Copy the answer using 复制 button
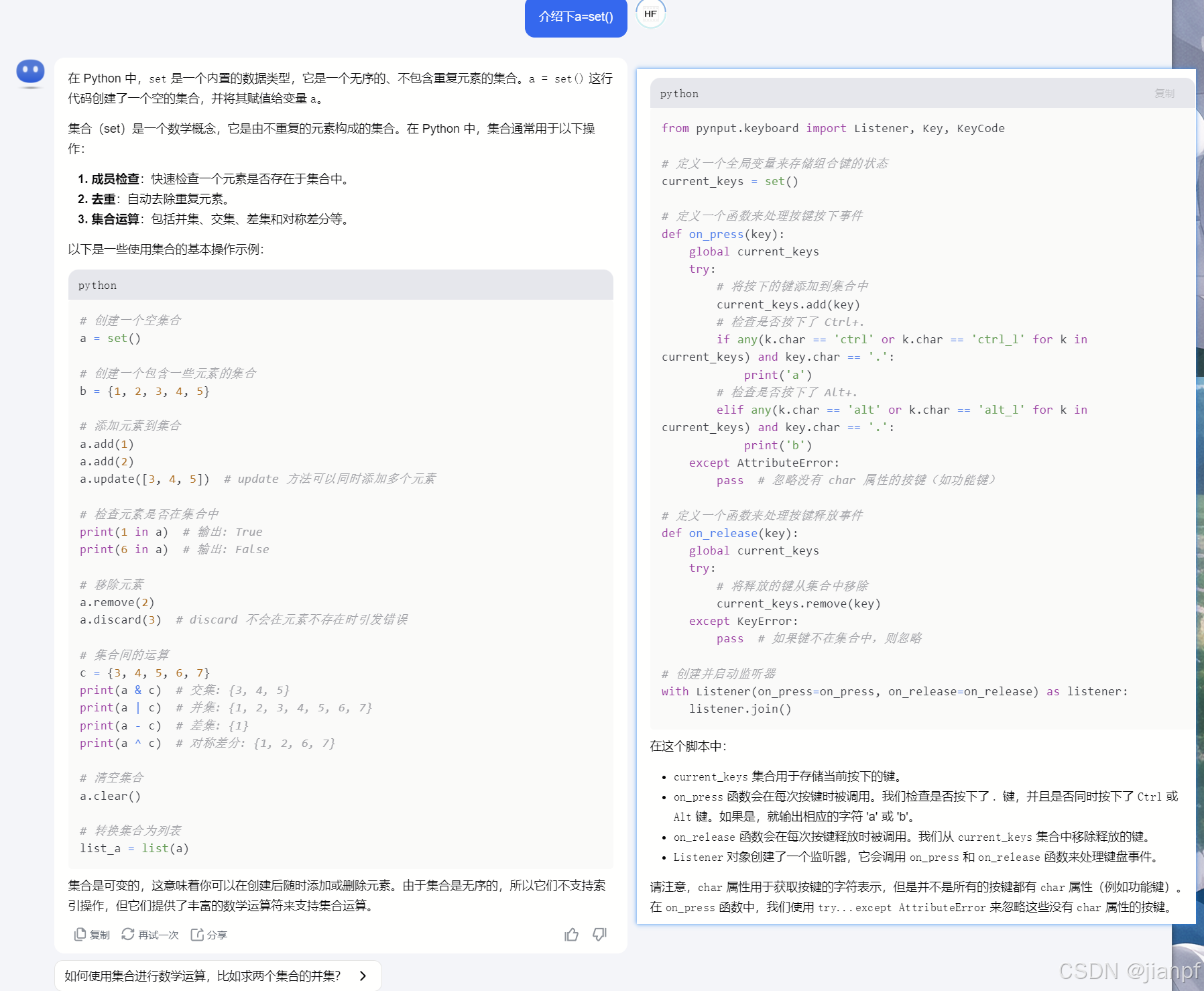1204x991 pixels. tap(92, 935)
